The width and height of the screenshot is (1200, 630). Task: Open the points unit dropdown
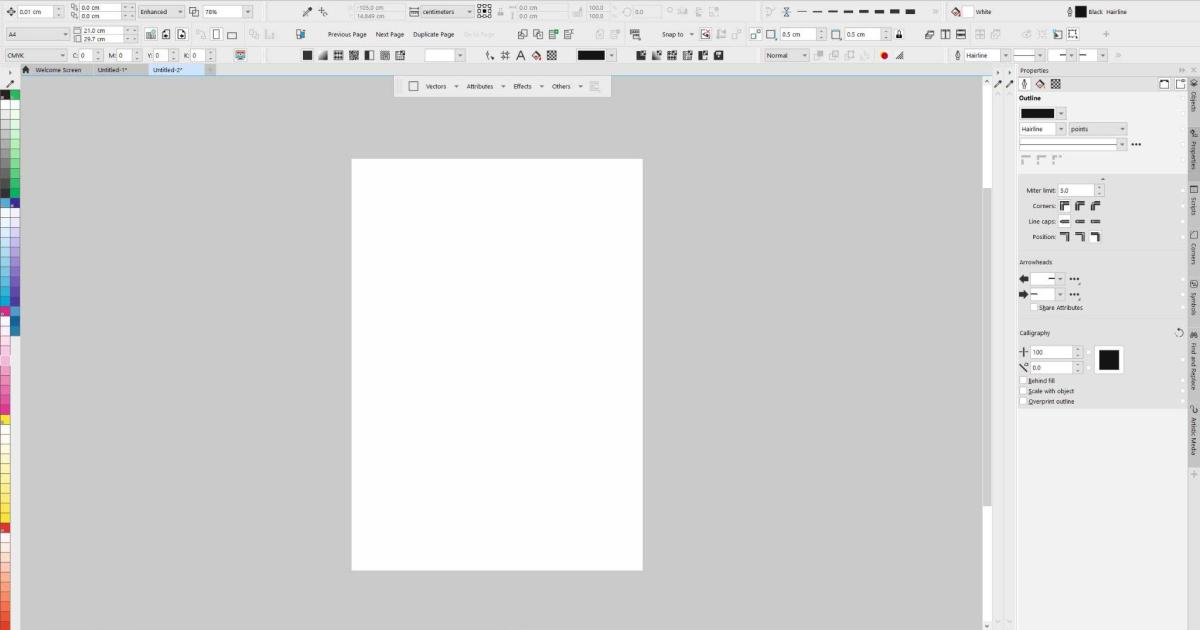[x=1097, y=129]
